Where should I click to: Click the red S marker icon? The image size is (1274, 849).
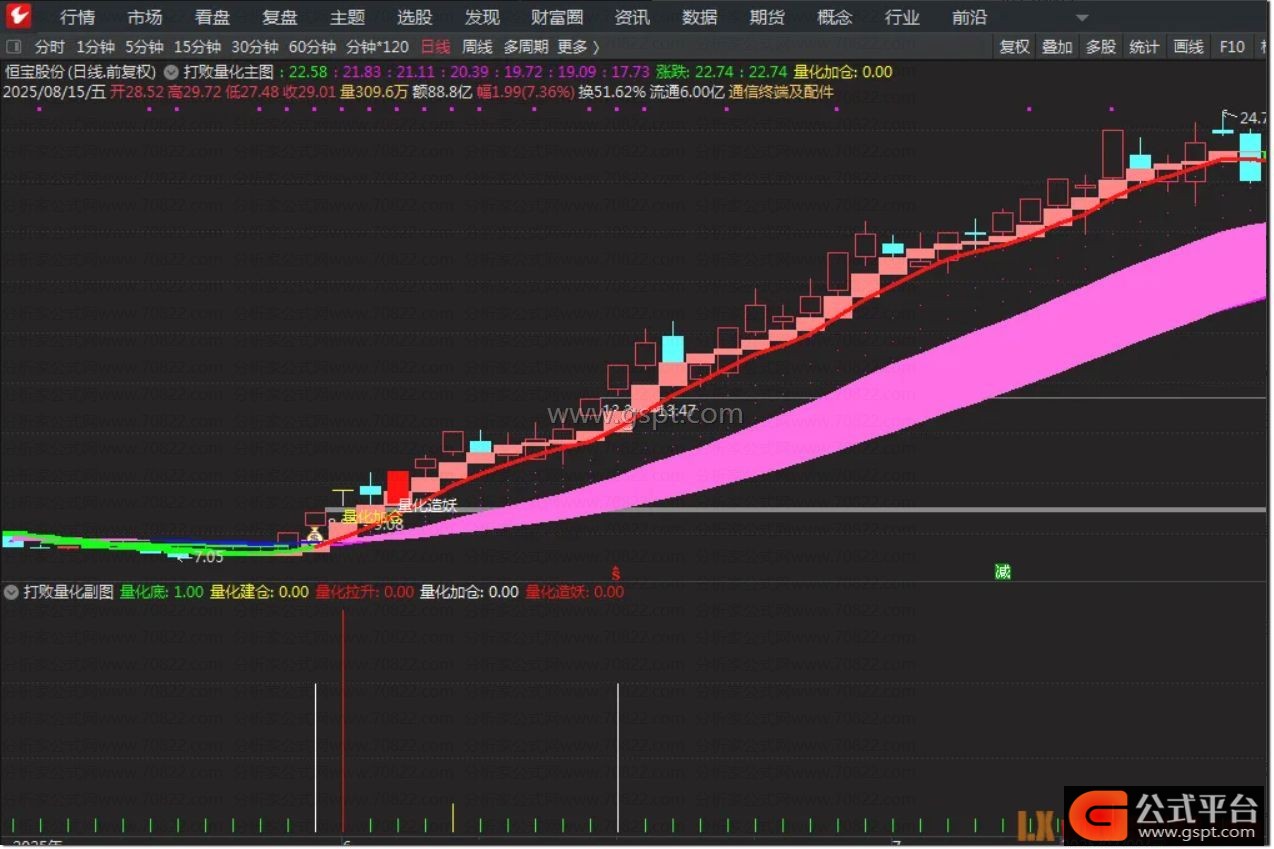coord(617,573)
